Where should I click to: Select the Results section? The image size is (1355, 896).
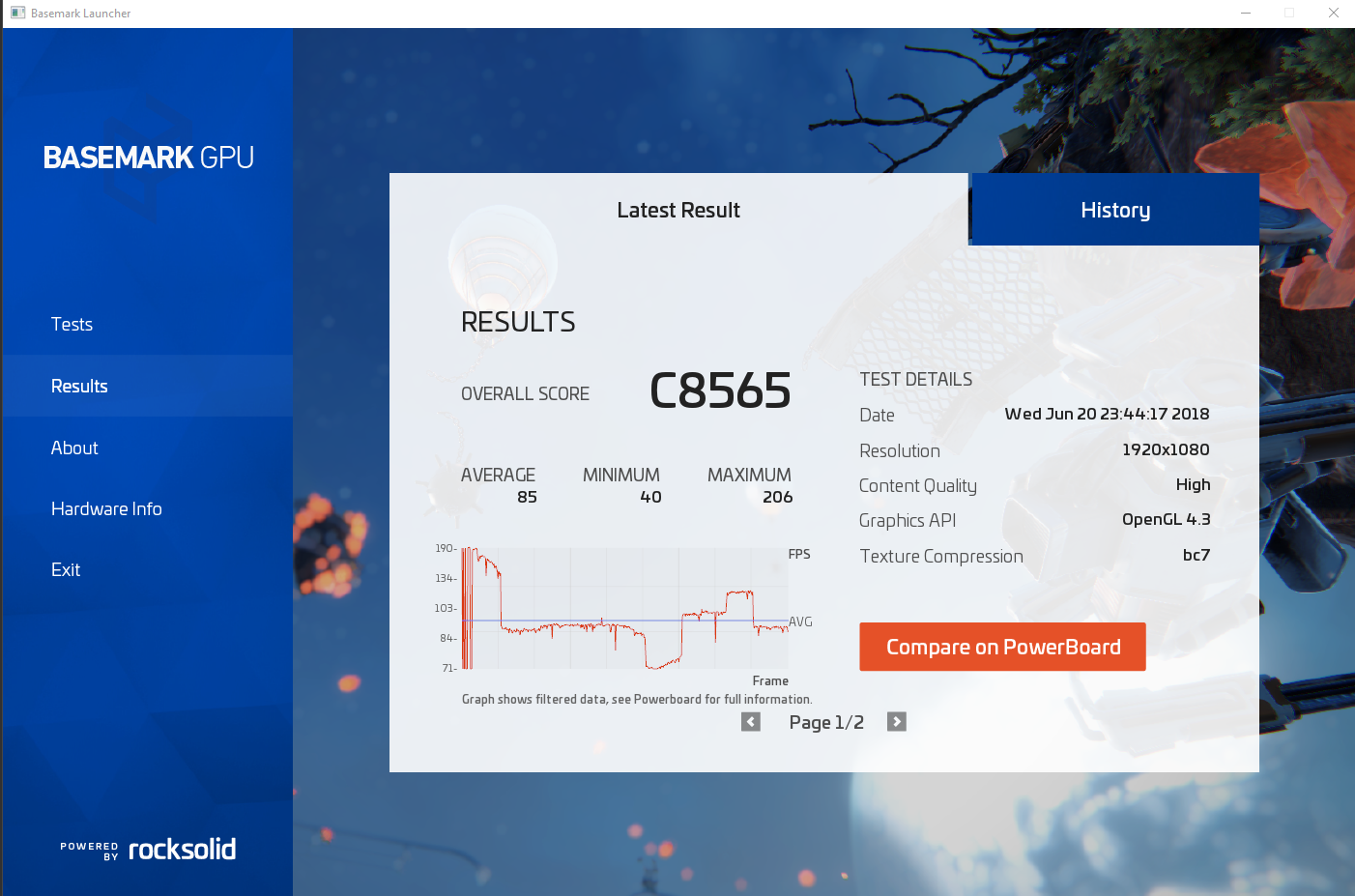click(x=79, y=386)
